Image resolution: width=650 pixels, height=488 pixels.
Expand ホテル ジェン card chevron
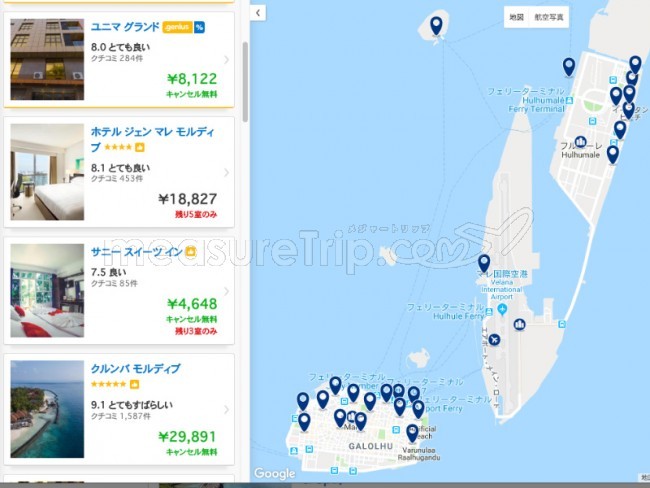[226, 172]
